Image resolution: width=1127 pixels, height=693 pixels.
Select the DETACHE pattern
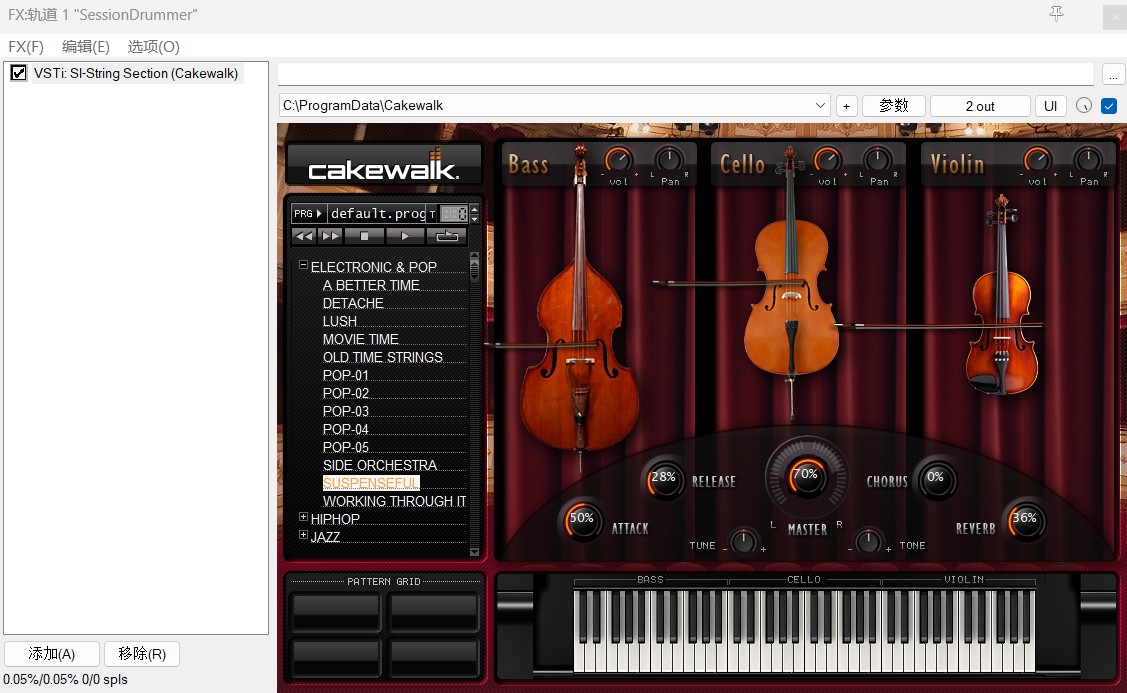click(x=353, y=303)
